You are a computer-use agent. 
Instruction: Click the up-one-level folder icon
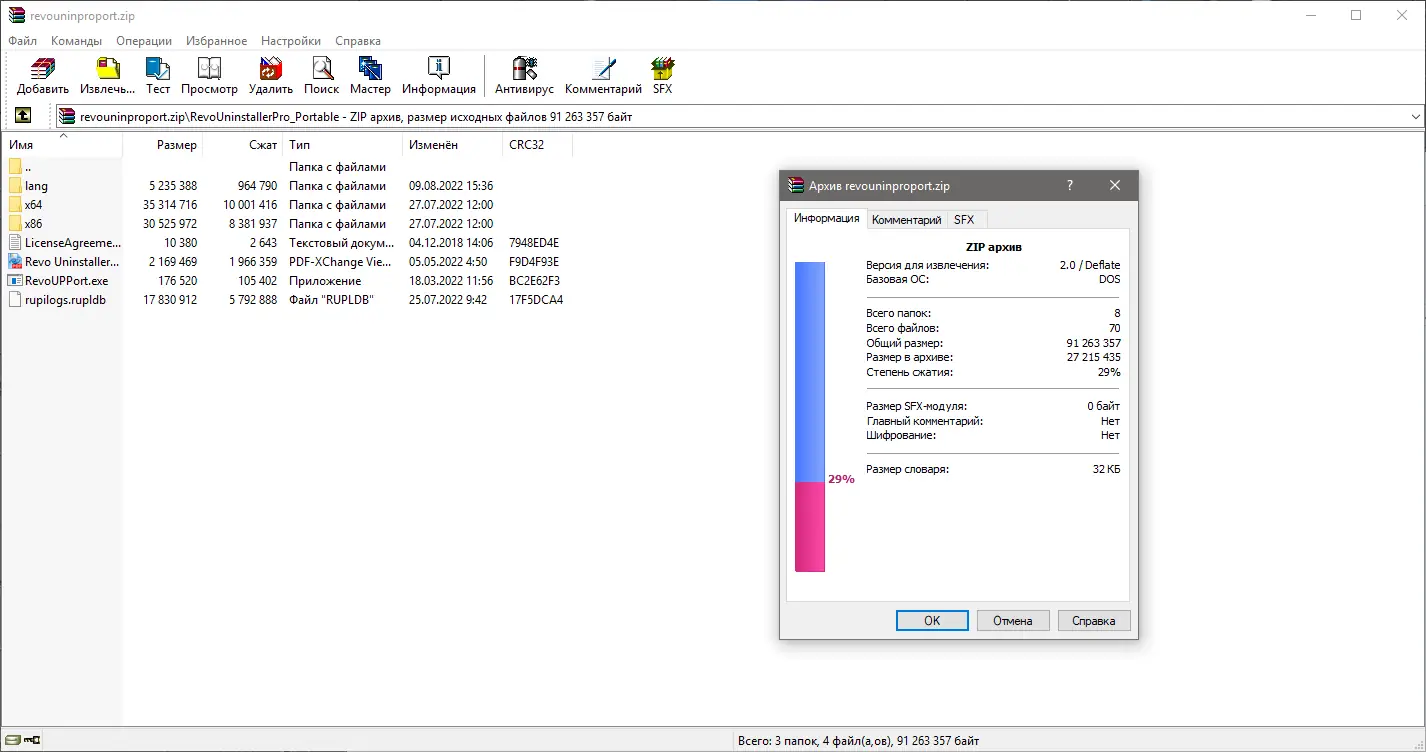[x=22, y=115]
